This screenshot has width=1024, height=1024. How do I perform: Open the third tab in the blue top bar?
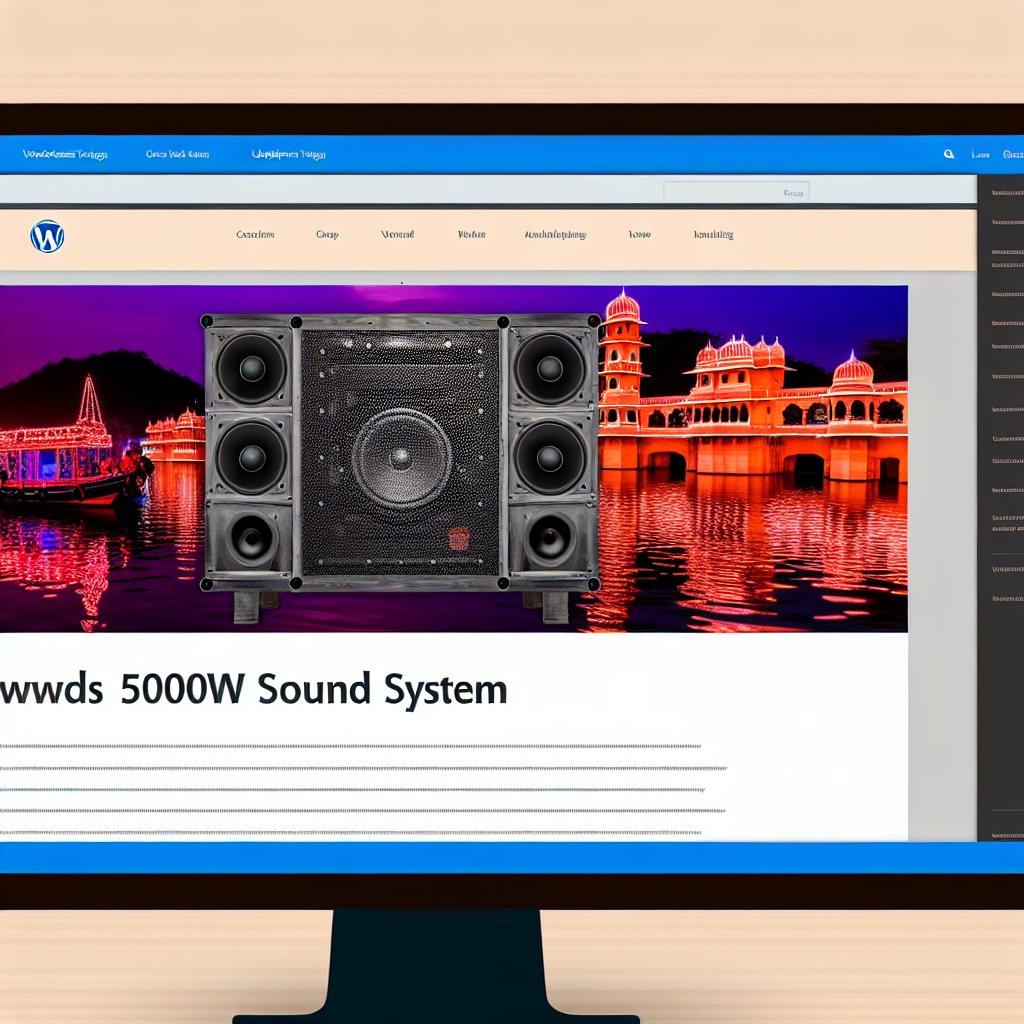(288, 155)
